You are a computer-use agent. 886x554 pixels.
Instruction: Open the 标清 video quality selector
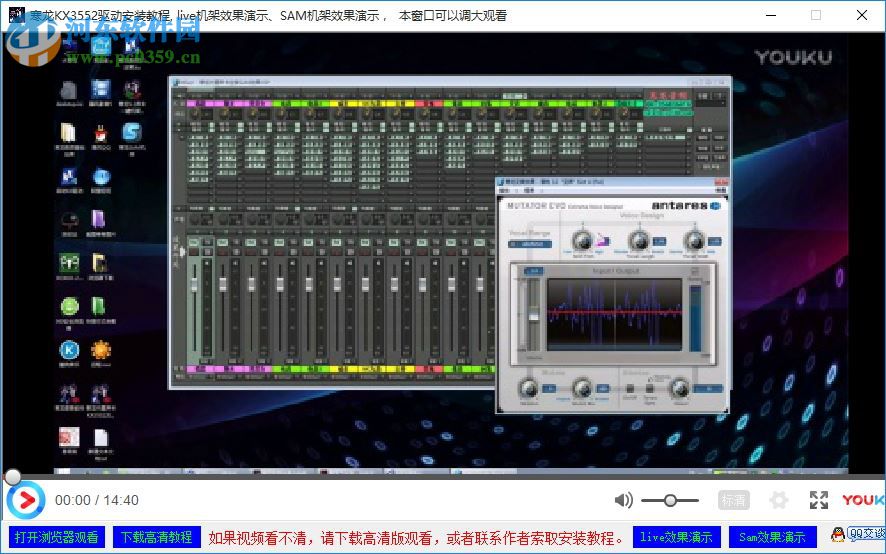[x=733, y=500]
